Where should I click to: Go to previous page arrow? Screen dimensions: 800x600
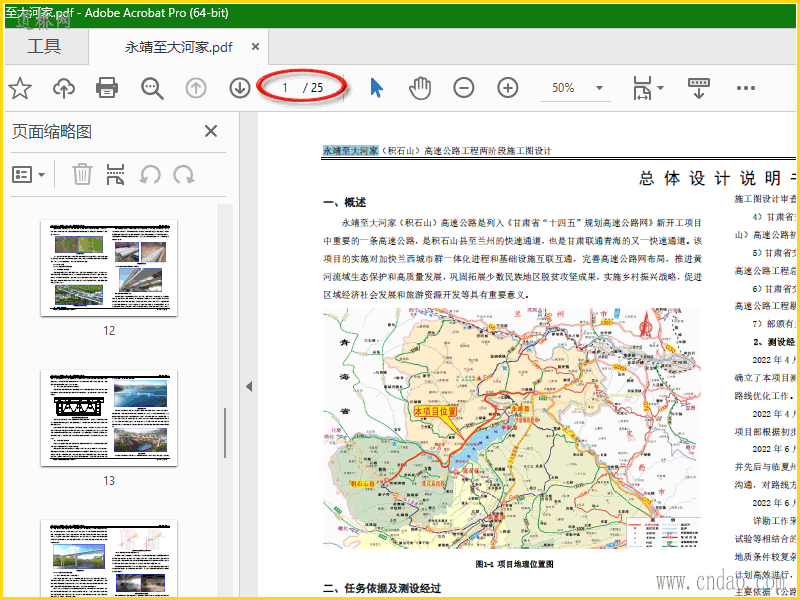coord(196,88)
